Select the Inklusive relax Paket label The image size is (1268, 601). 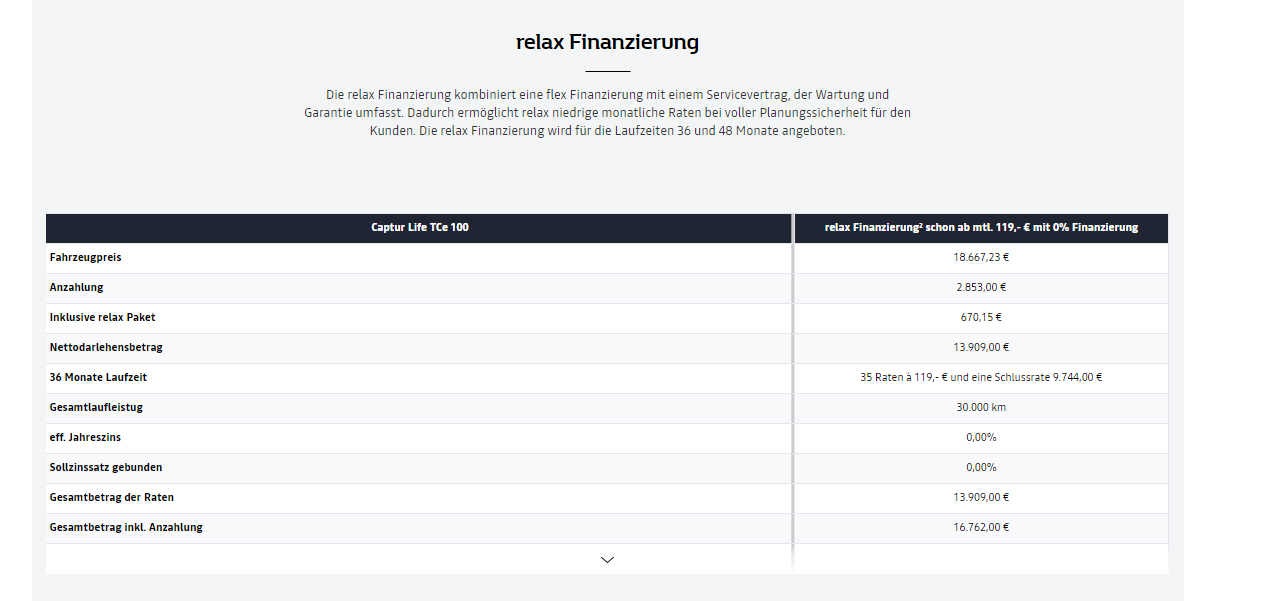[x=102, y=318]
